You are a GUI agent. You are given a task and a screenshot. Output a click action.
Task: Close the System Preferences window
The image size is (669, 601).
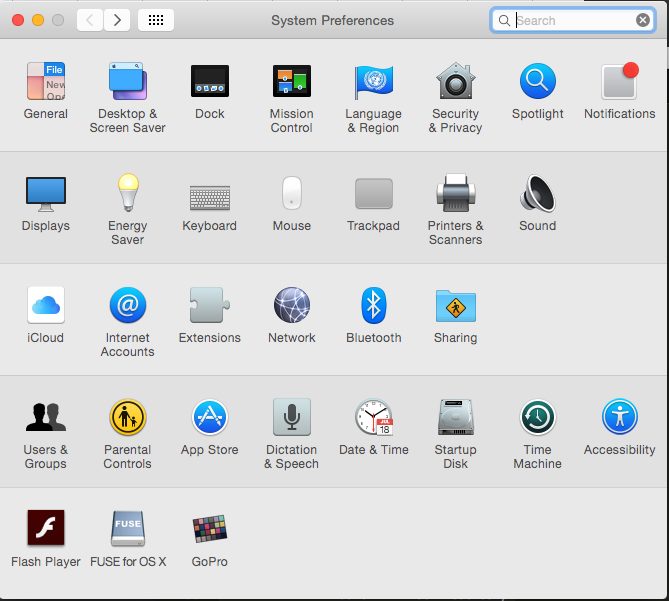[18, 20]
